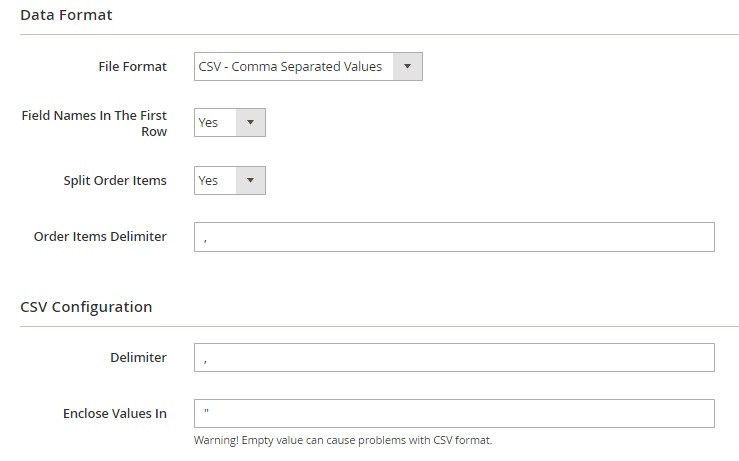The image size is (739, 461).
Task: Click the Data Format section heading
Action: click(x=66, y=15)
